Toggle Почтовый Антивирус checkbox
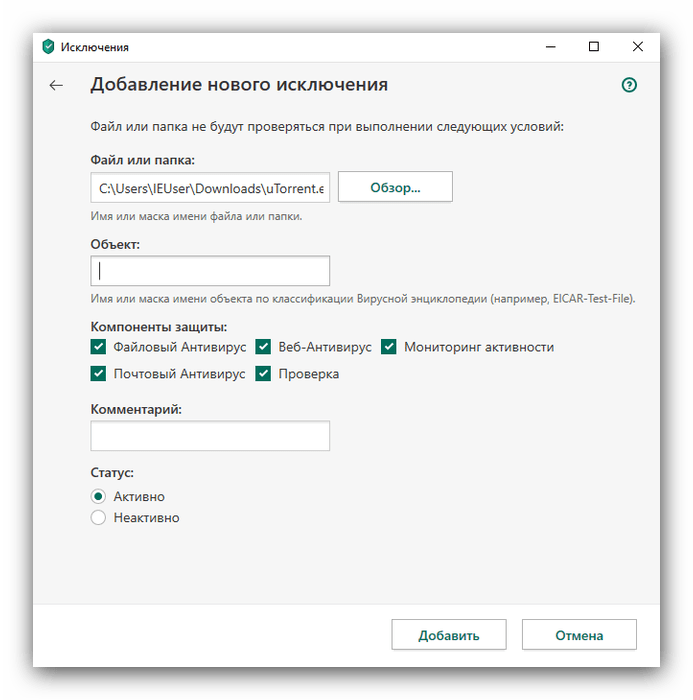 pos(98,374)
